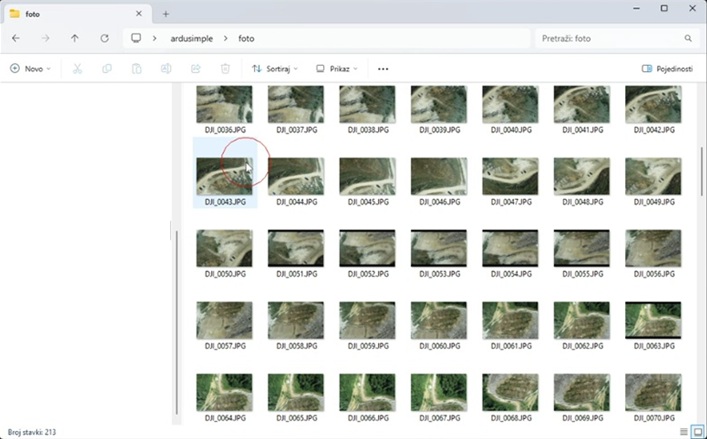Click the Rename icon in toolbar
The height and width of the screenshot is (439, 707).
click(166, 69)
